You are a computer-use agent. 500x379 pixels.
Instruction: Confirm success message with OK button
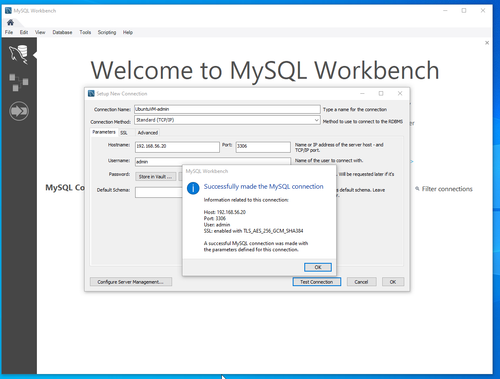[x=318, y=267]
